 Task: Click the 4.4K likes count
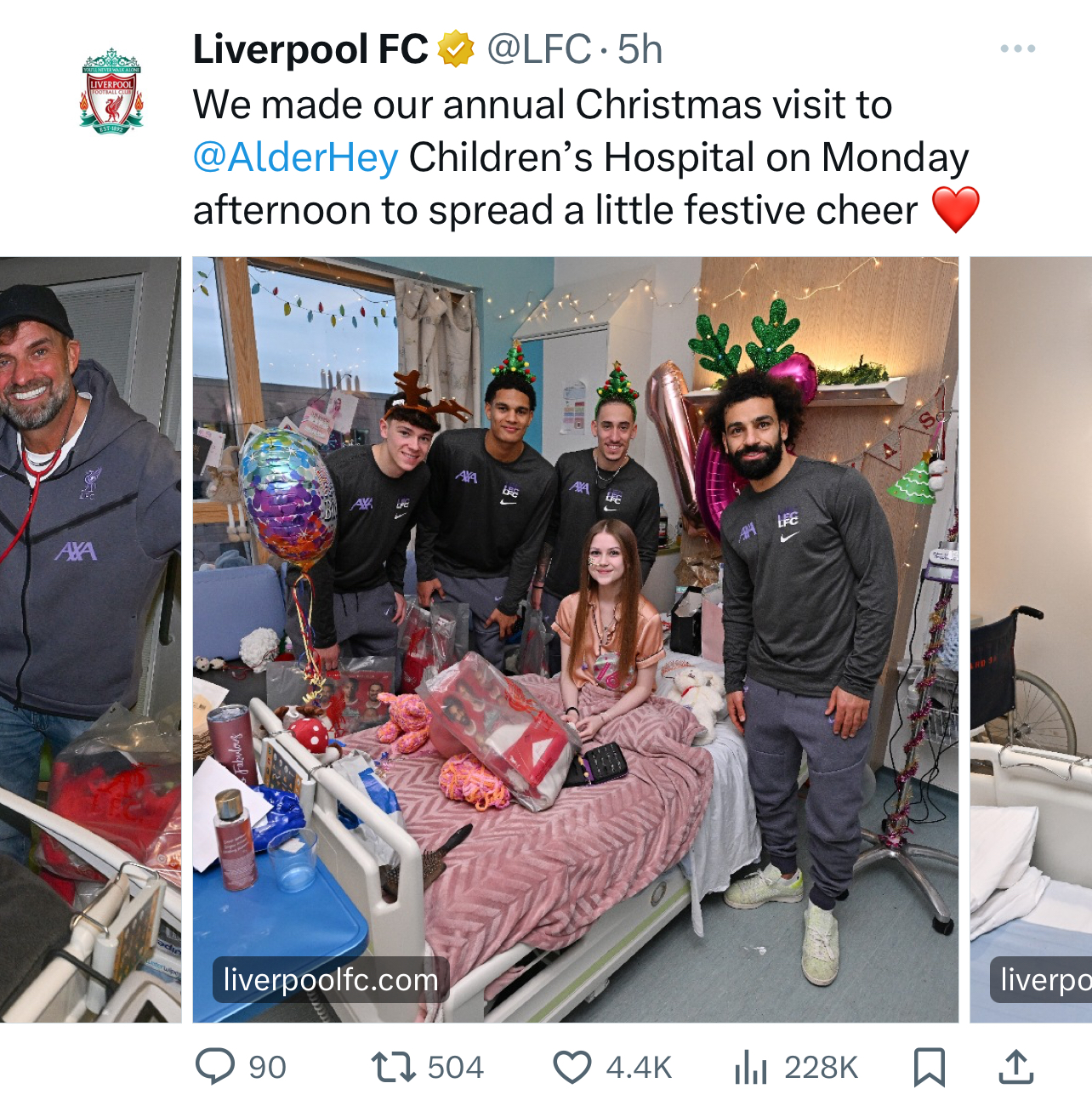click(x=639, y=1067)
